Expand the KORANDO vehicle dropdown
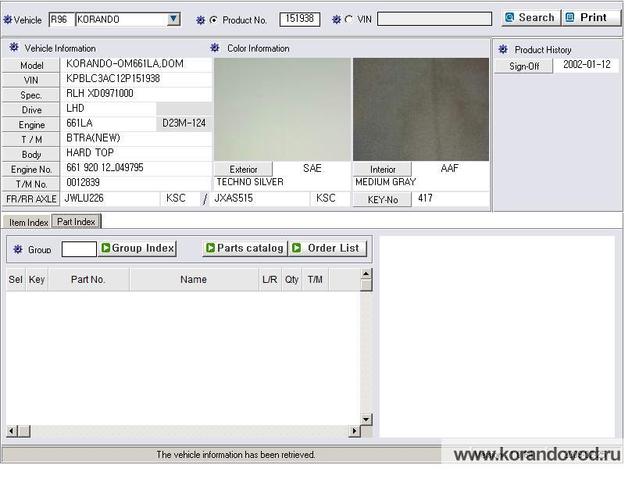 coord(174,19)
